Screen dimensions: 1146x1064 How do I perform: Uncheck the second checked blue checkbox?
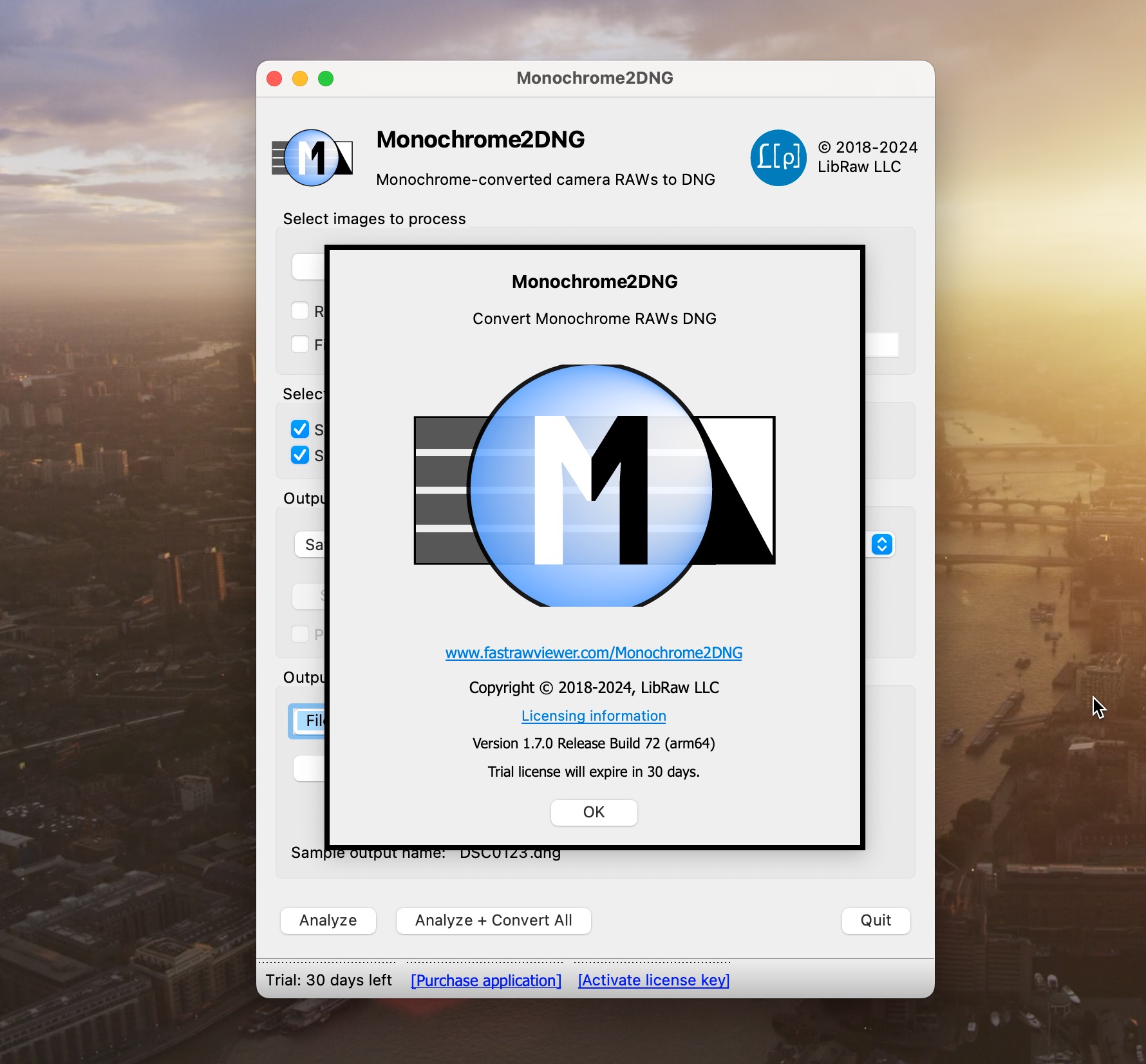point(300,455)
